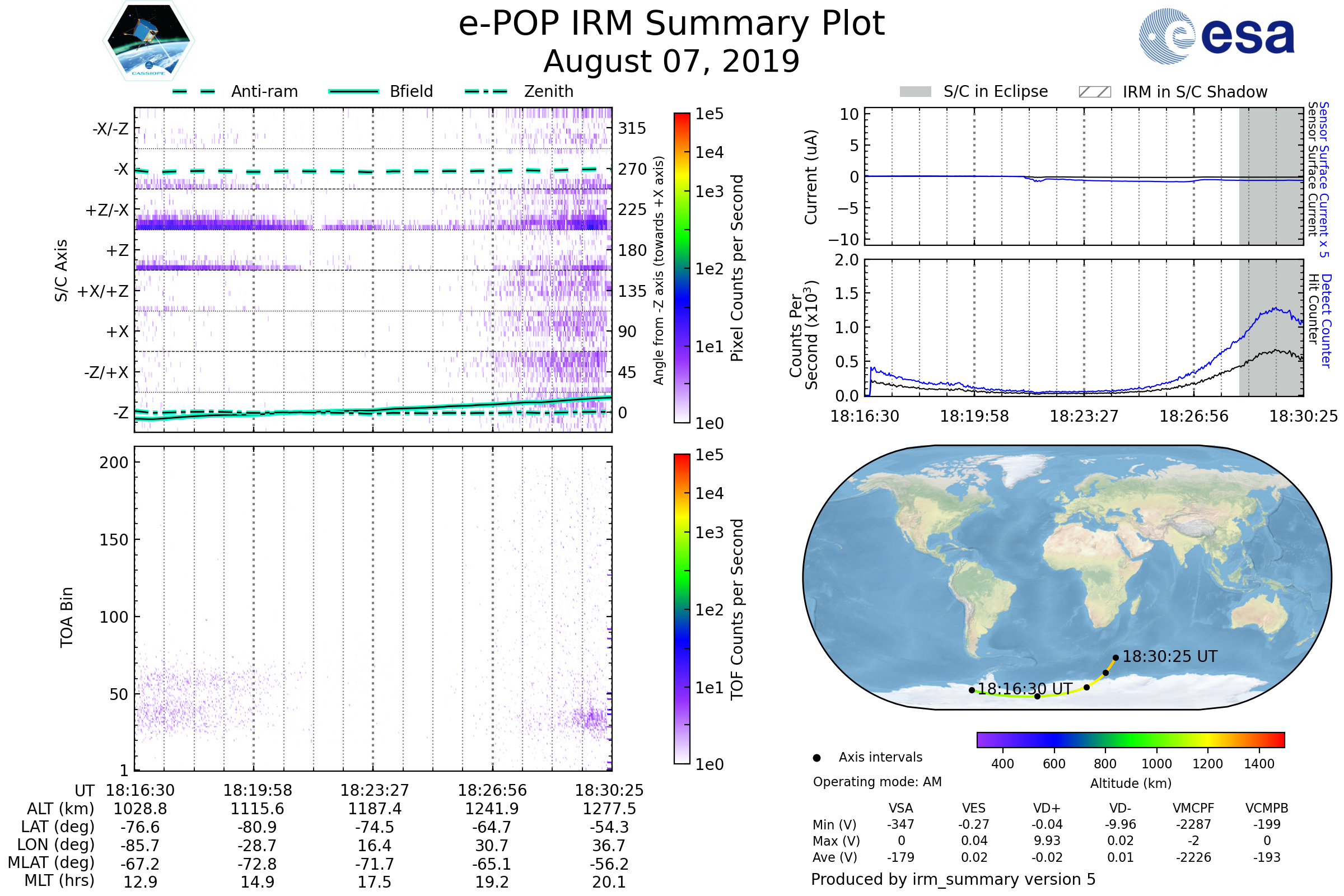
Task: Click the Pixel Counts per Second colorbar
Action: click(682, 268)
